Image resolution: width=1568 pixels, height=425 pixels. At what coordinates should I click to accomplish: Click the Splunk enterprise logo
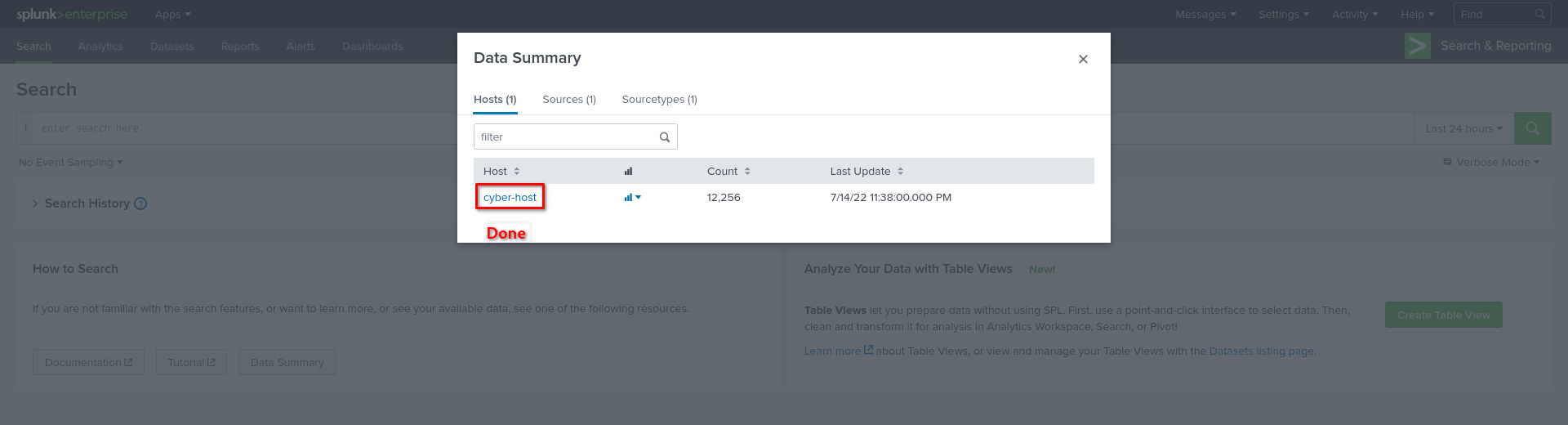[x=72, y=15]
